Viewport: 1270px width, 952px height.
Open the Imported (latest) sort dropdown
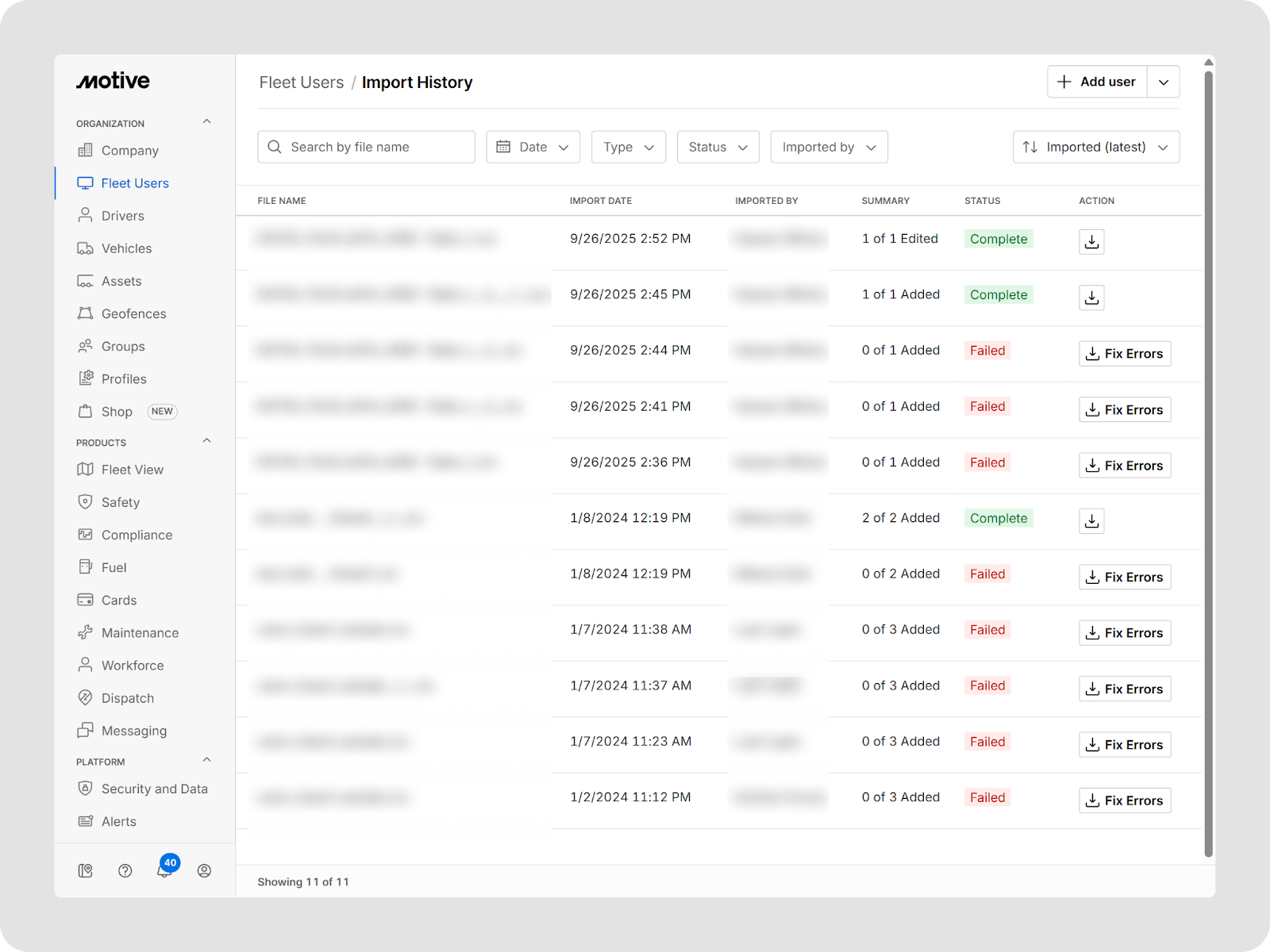pyautogui.click(x=1095, y=147)
